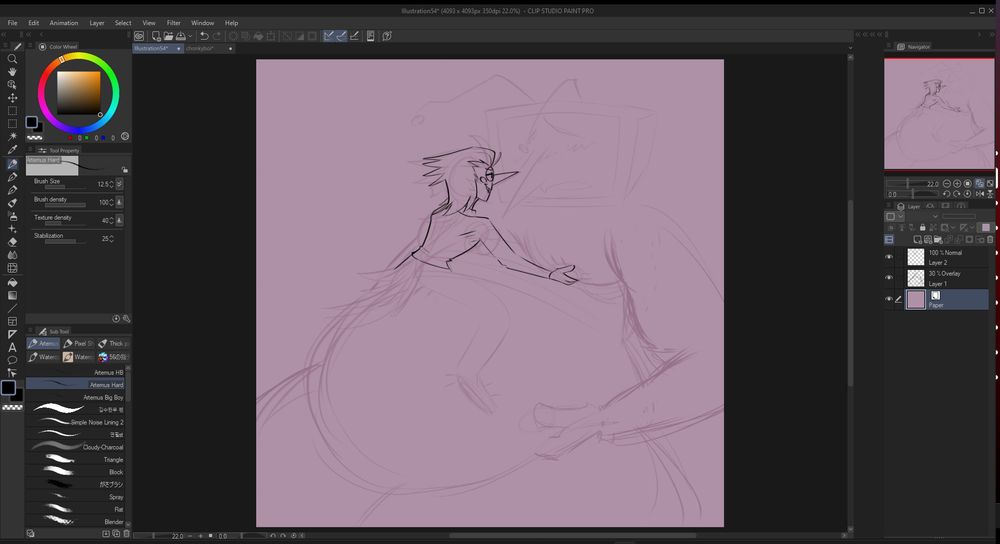This screenshot has height=544, width=1000.
Task: Open the layer blending mode dropdown
Action: (x=922, y=216)
